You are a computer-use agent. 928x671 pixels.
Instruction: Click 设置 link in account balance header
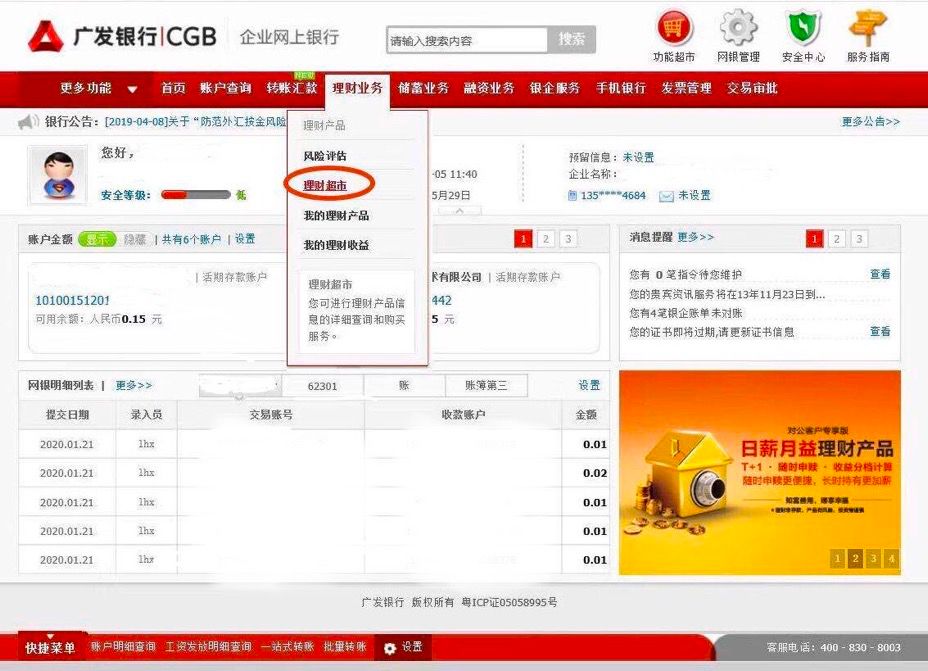coord(245,238)
